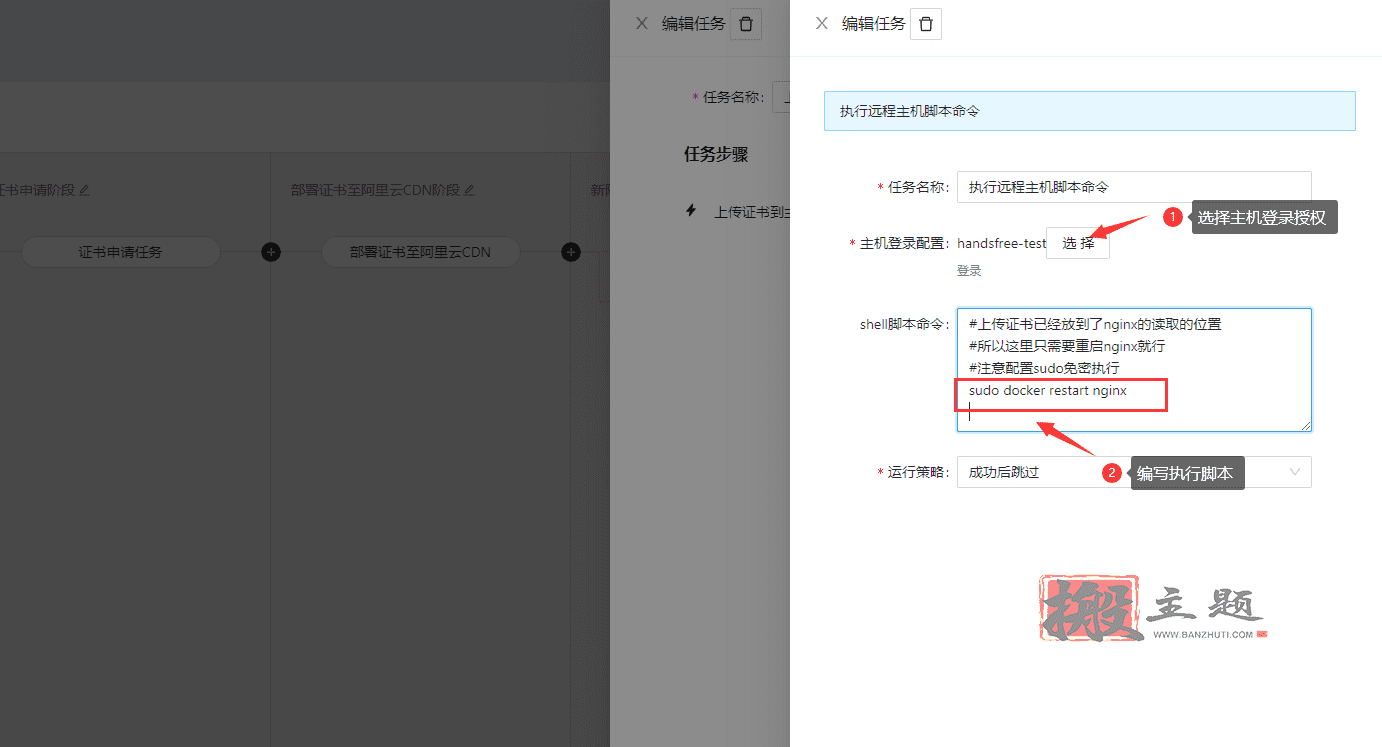This screenshot has width=1382, height=747.
Task: Click the 选择 button for 主机登录配置
Action: (x=1078, y=243)
